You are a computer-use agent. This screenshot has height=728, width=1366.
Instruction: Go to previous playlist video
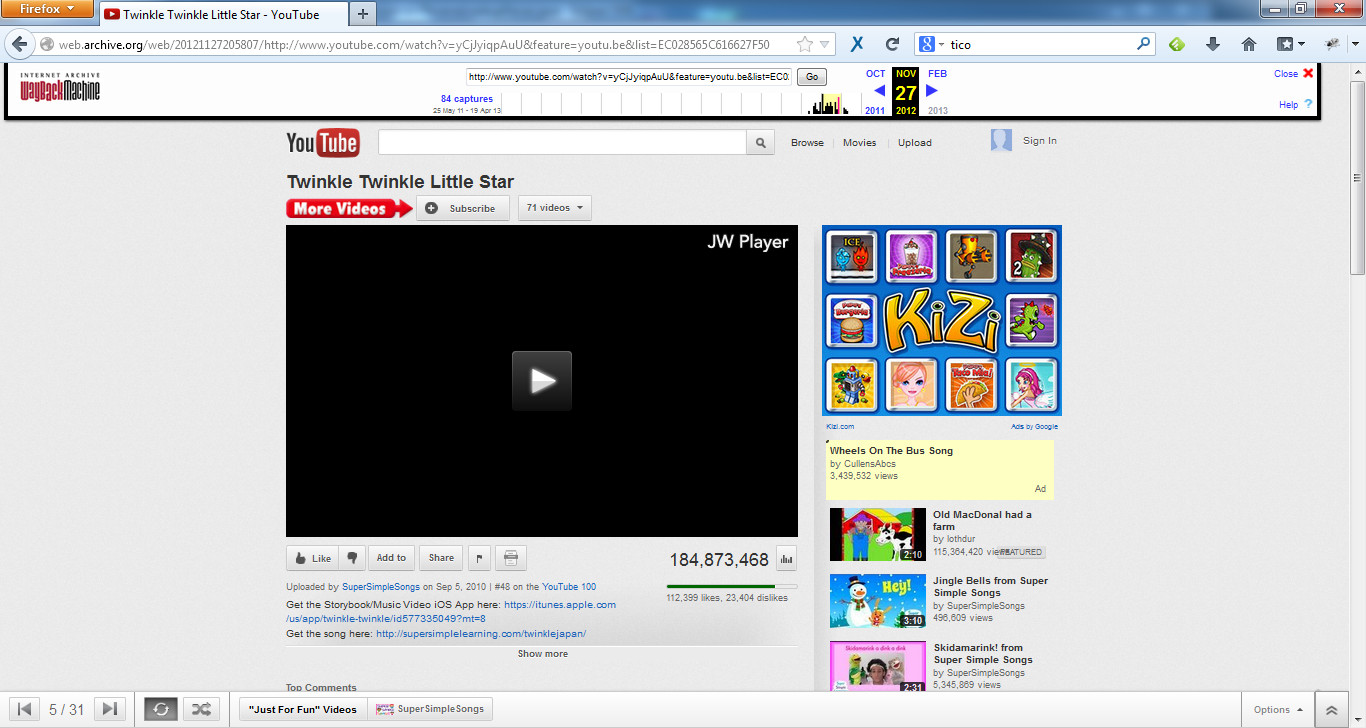pos(25,709)
